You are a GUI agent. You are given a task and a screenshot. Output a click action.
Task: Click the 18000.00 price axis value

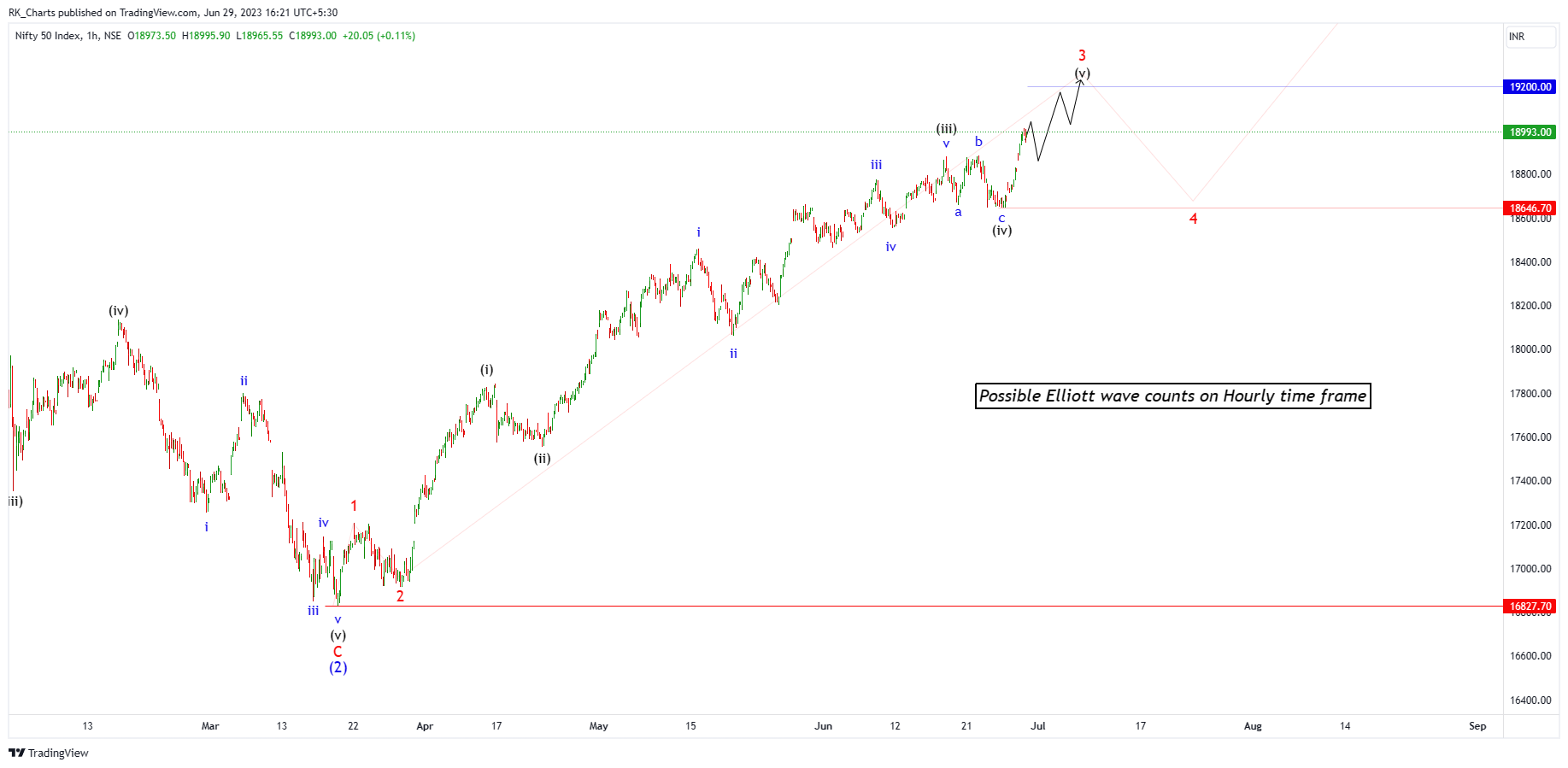[1530, 349]
